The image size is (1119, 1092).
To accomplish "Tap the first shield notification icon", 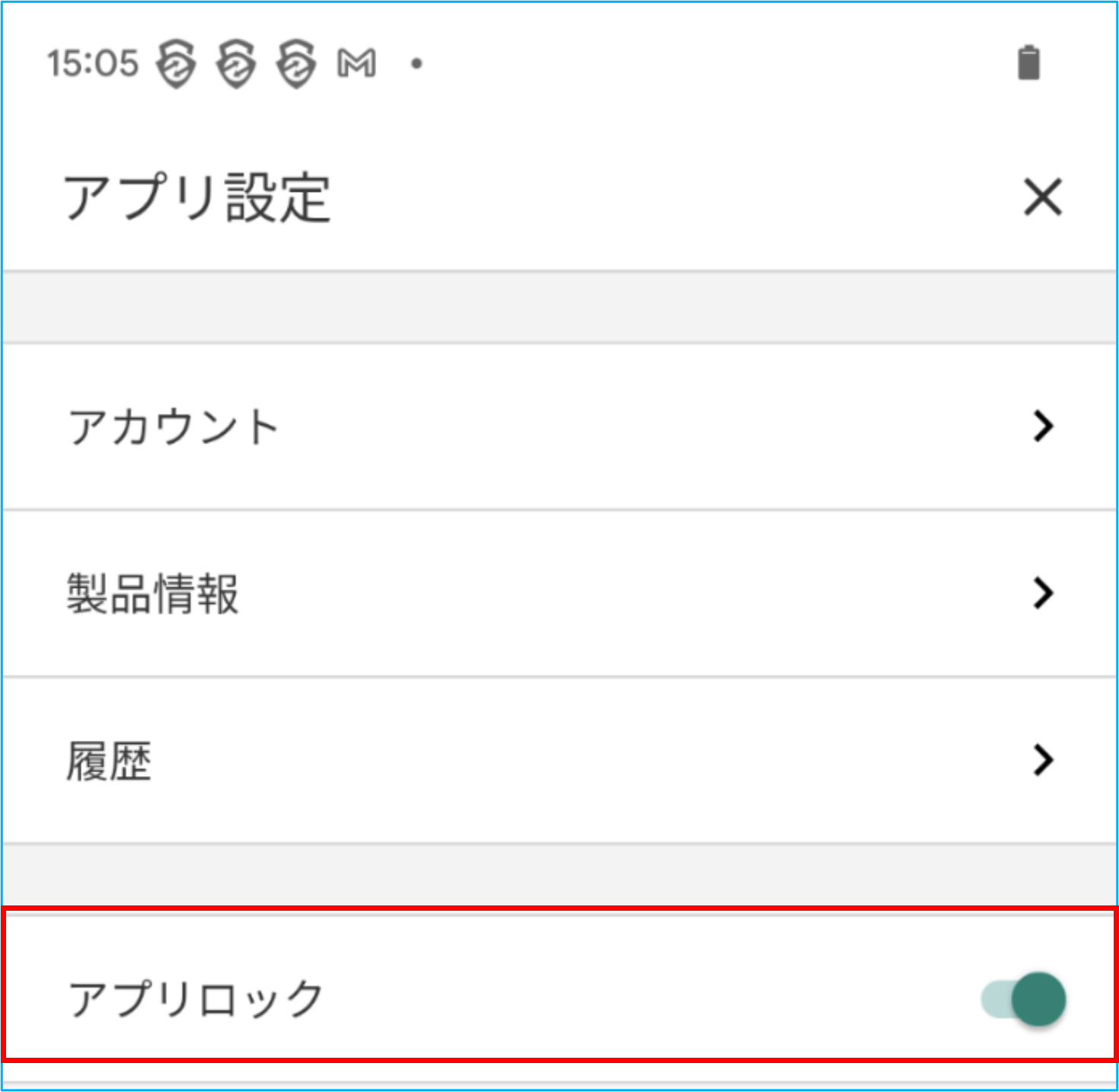I will pyautogui.click(x=176, y=64).
